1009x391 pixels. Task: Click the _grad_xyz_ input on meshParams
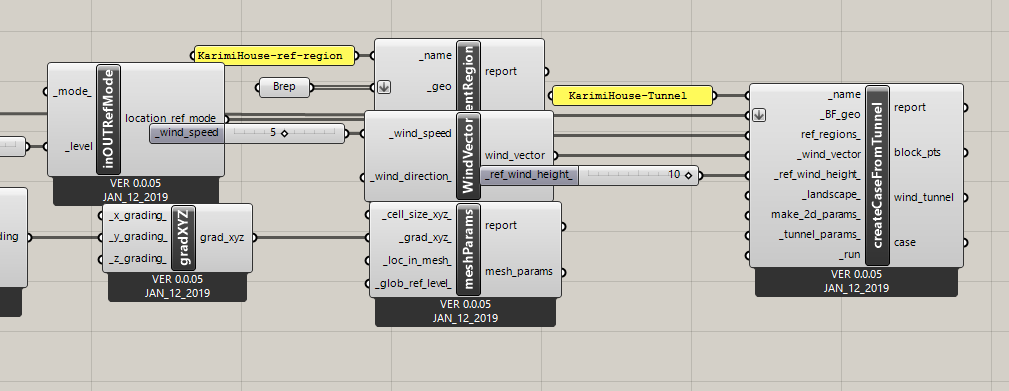click(425, 237)
